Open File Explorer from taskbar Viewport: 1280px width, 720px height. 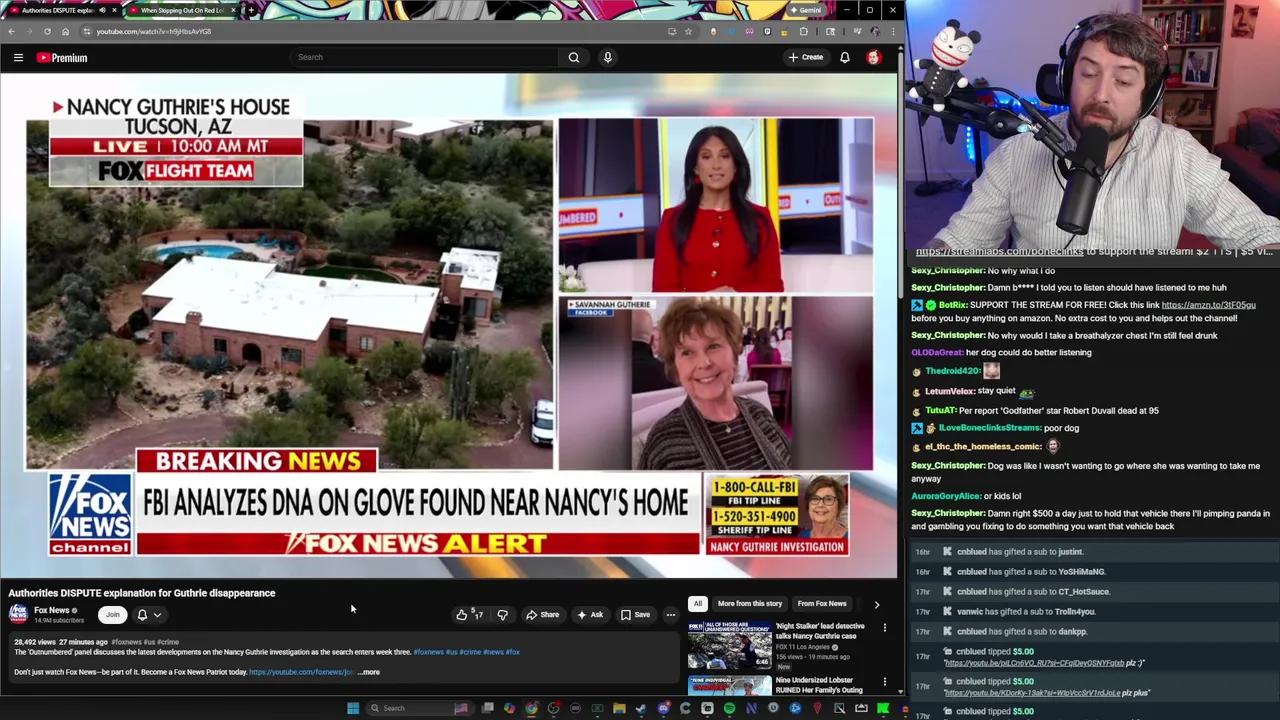[619, 708]
